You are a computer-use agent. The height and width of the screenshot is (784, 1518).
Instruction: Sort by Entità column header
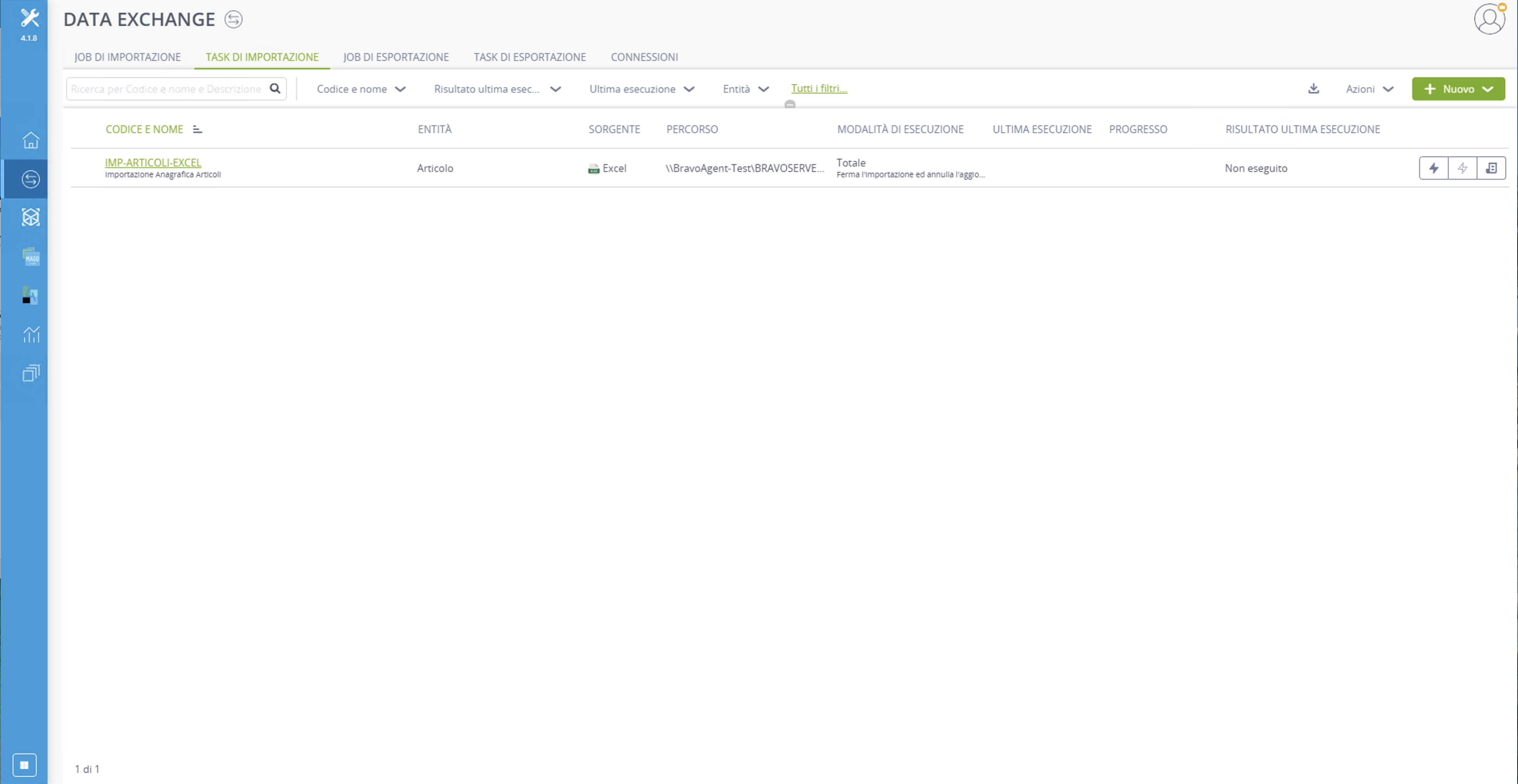(435, 129)
